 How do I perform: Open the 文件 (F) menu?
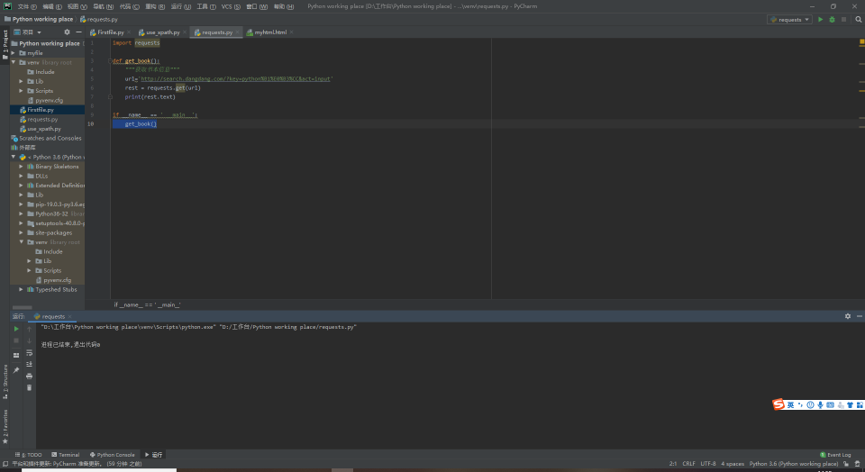point(27,7)
